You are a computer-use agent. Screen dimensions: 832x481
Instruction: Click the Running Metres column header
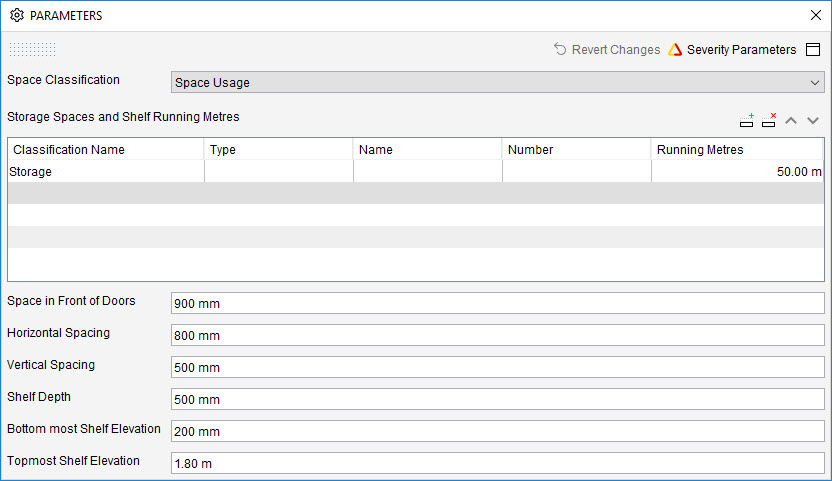pos(737,150)
